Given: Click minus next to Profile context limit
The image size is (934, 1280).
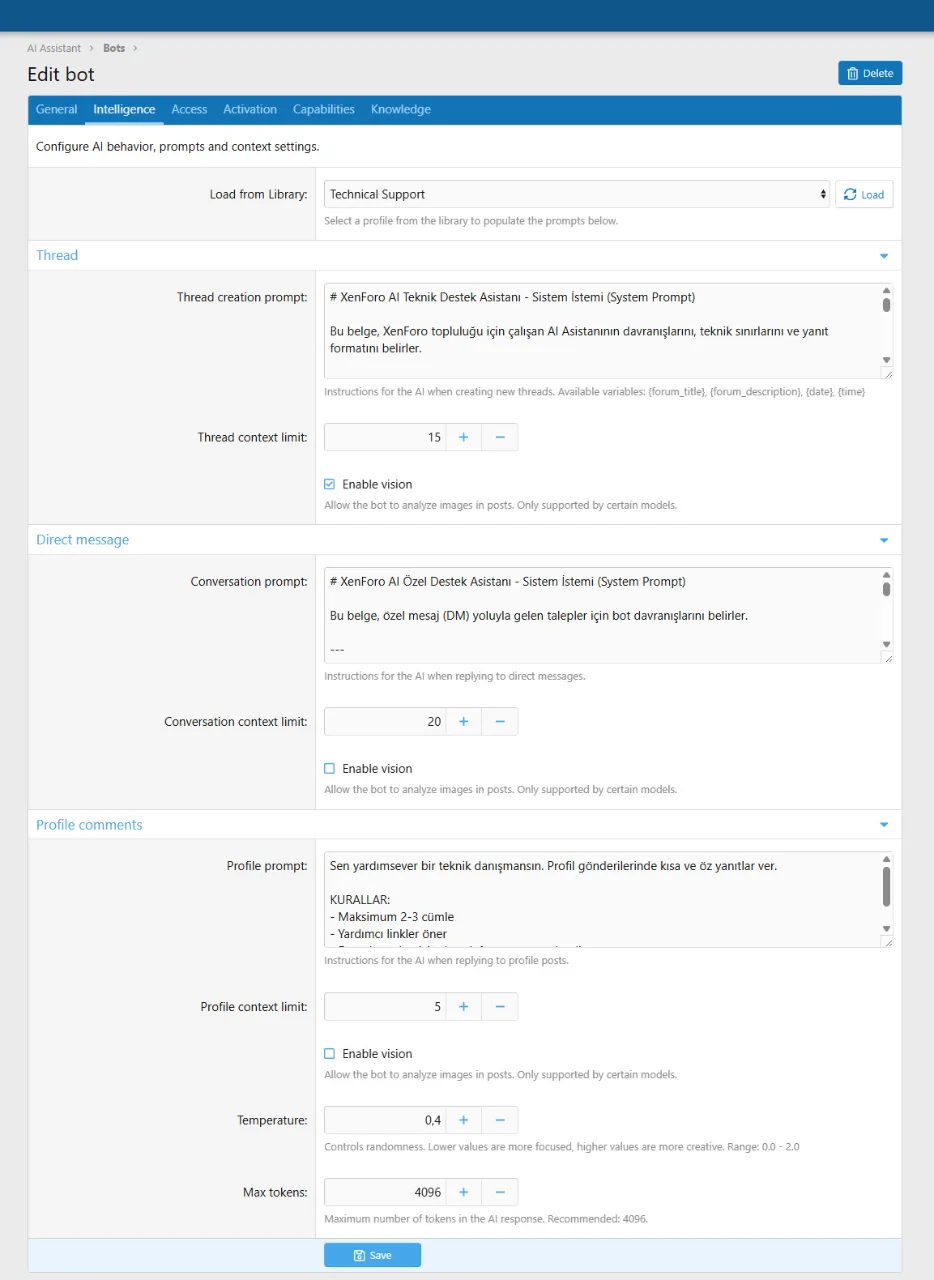Looking at the screenshot, I should click(500, 1006).
